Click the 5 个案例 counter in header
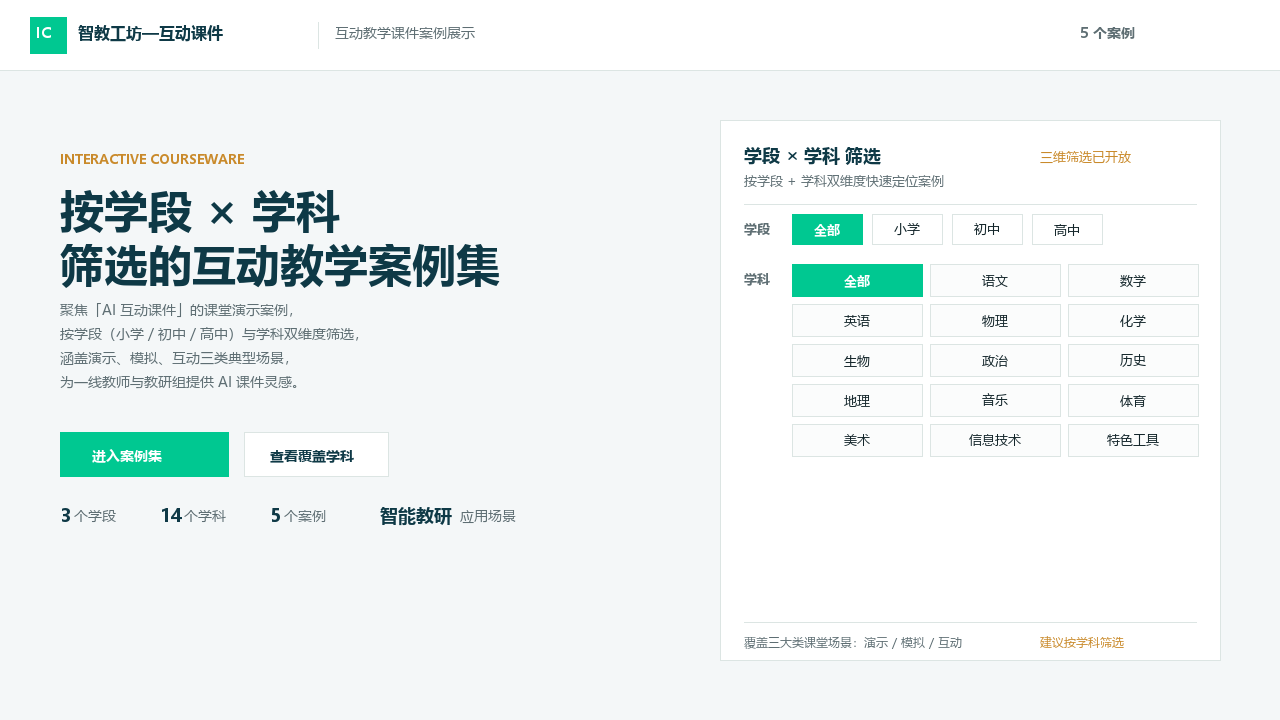The image size is (1280, 720). click(1107, 33)
